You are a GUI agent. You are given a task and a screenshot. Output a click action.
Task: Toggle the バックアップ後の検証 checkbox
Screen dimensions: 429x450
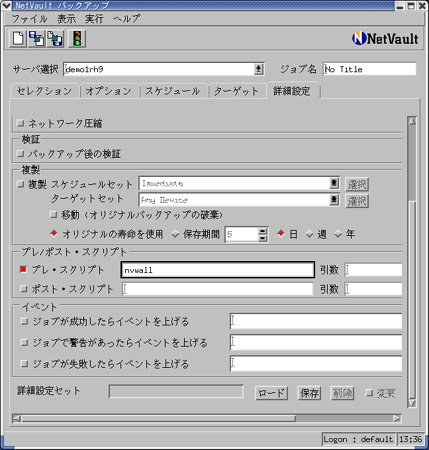click(21, 154)
